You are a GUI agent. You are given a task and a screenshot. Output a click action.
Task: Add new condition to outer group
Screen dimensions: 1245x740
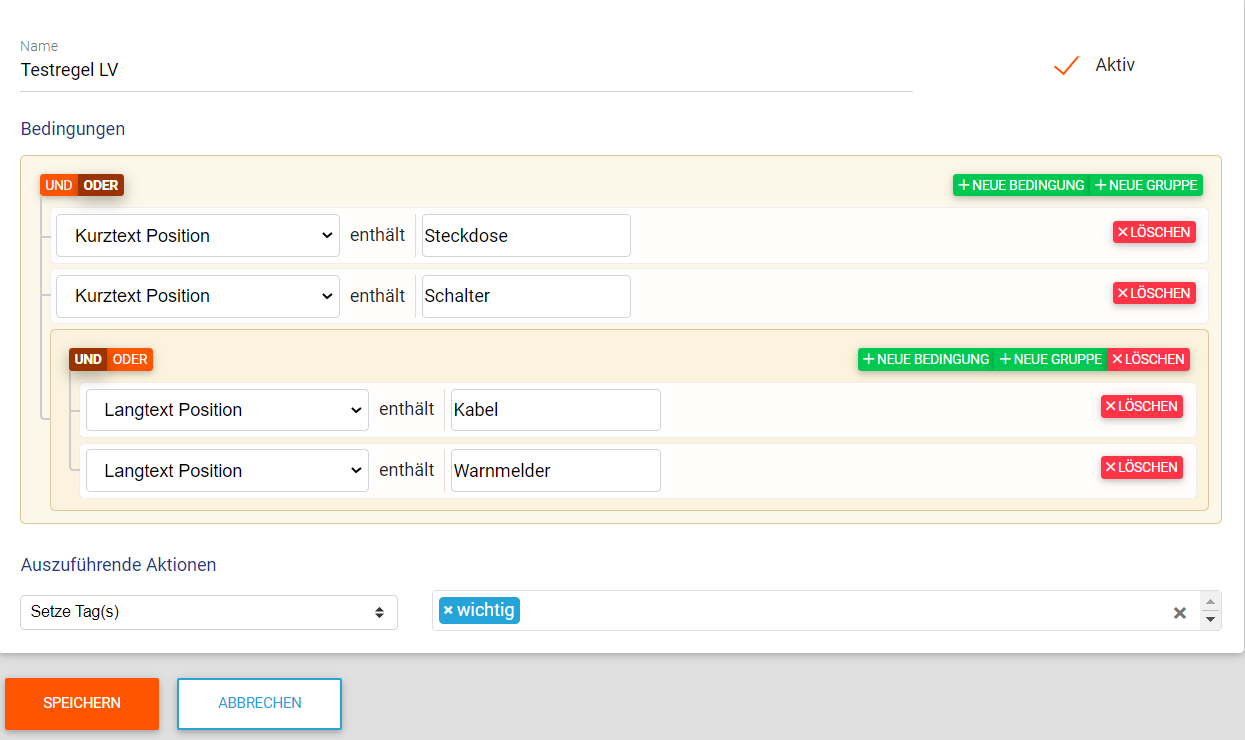click(1021, 185)
